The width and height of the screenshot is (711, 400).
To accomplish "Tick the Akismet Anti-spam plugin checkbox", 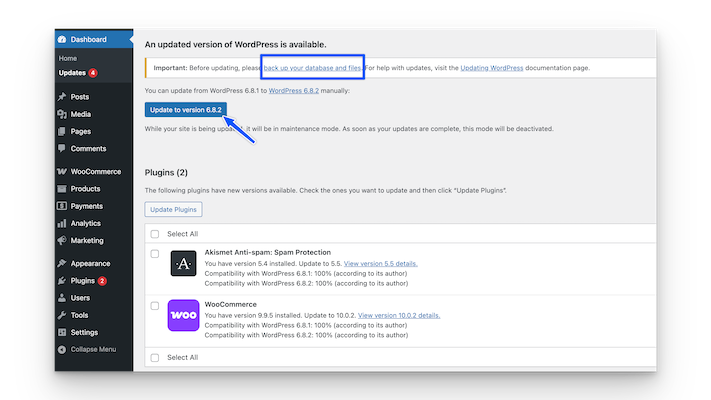I will pyautogui.click(x=154, y=253).
